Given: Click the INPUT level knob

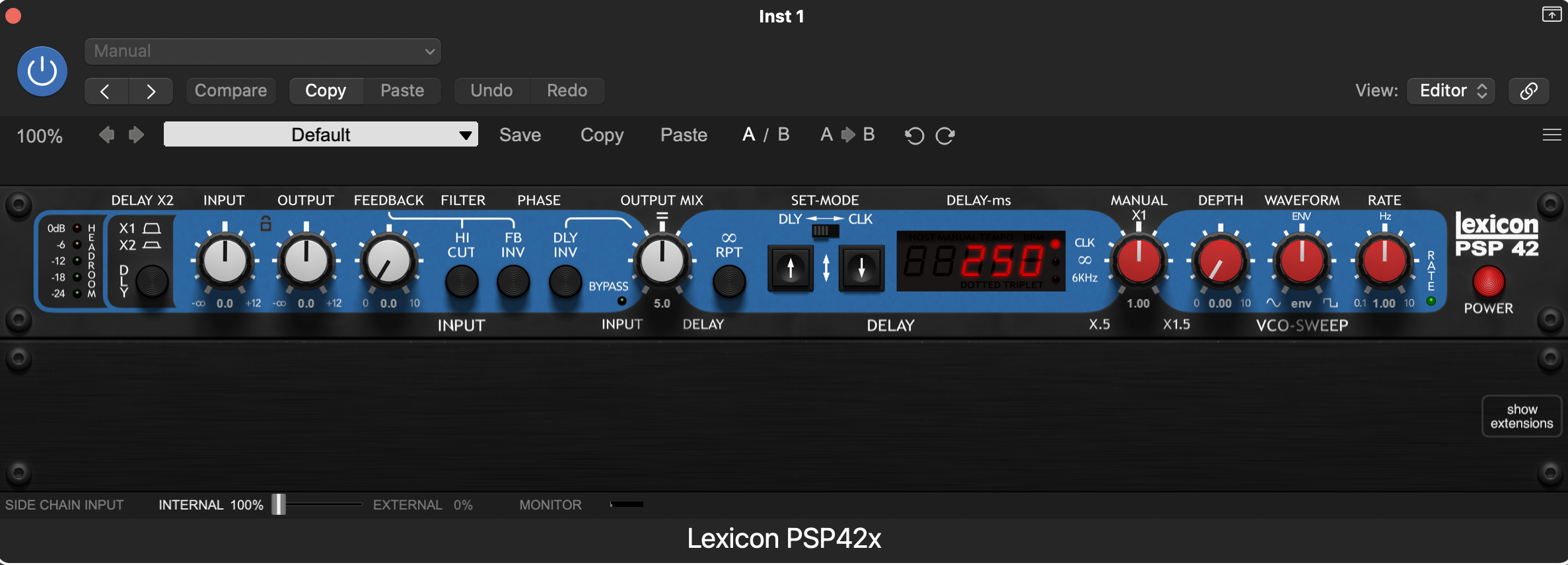Looking at the screenshot, I should coord(225,261).
